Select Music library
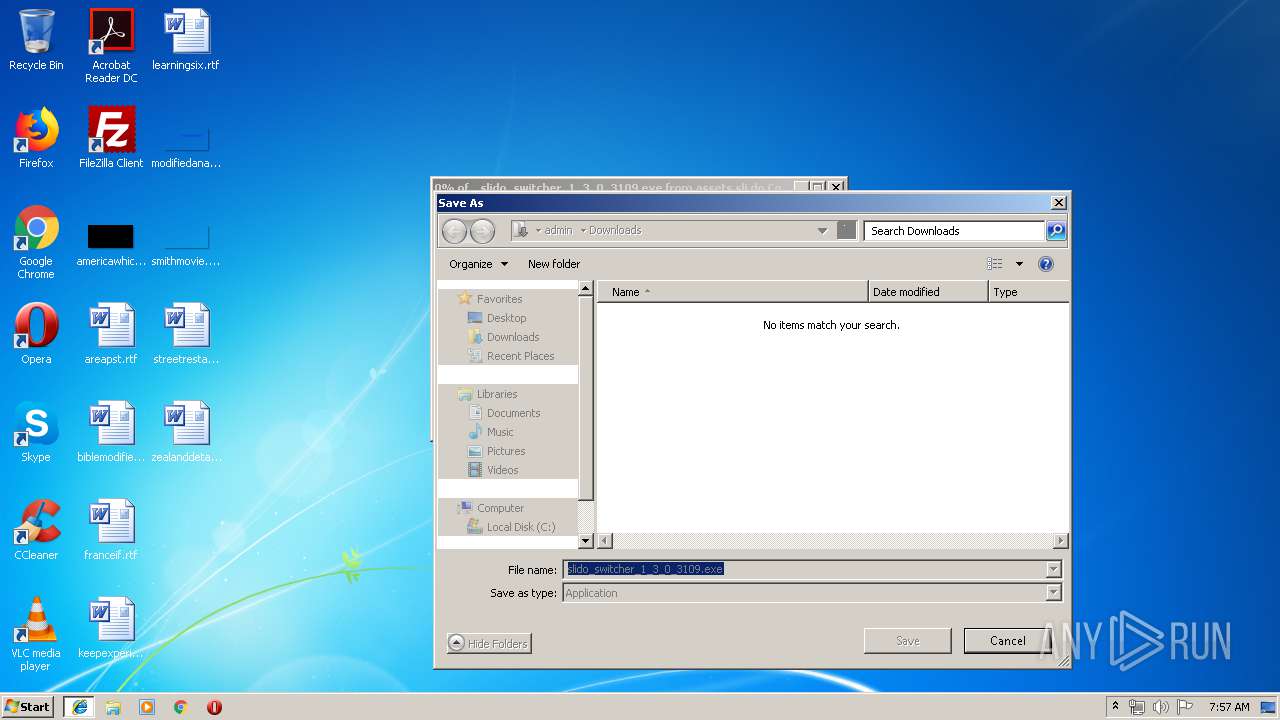The height and width of the screenshot is (720, 1280). click(500, 432)
